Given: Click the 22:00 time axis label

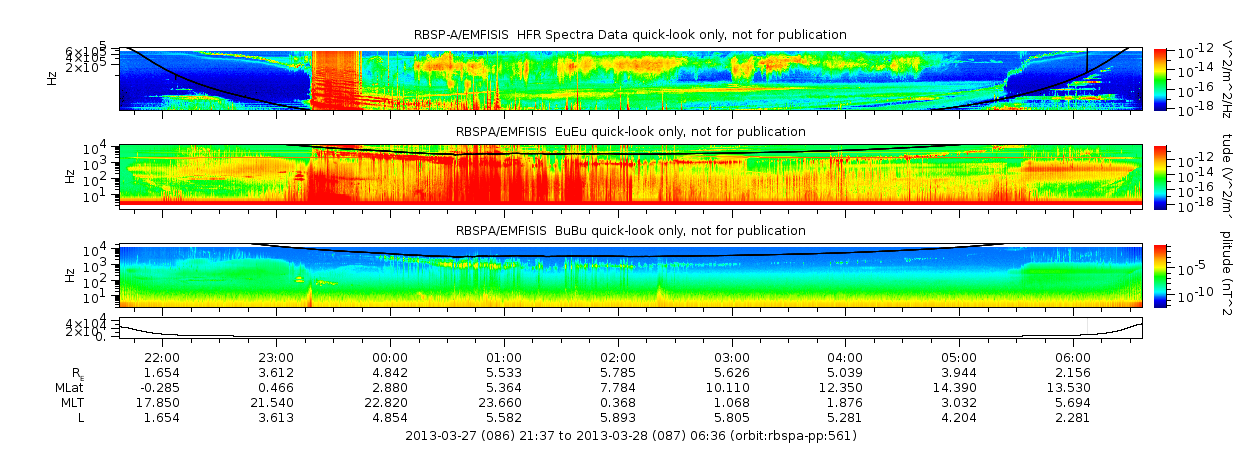Looking at the screenshot, I should pos(162,357).
